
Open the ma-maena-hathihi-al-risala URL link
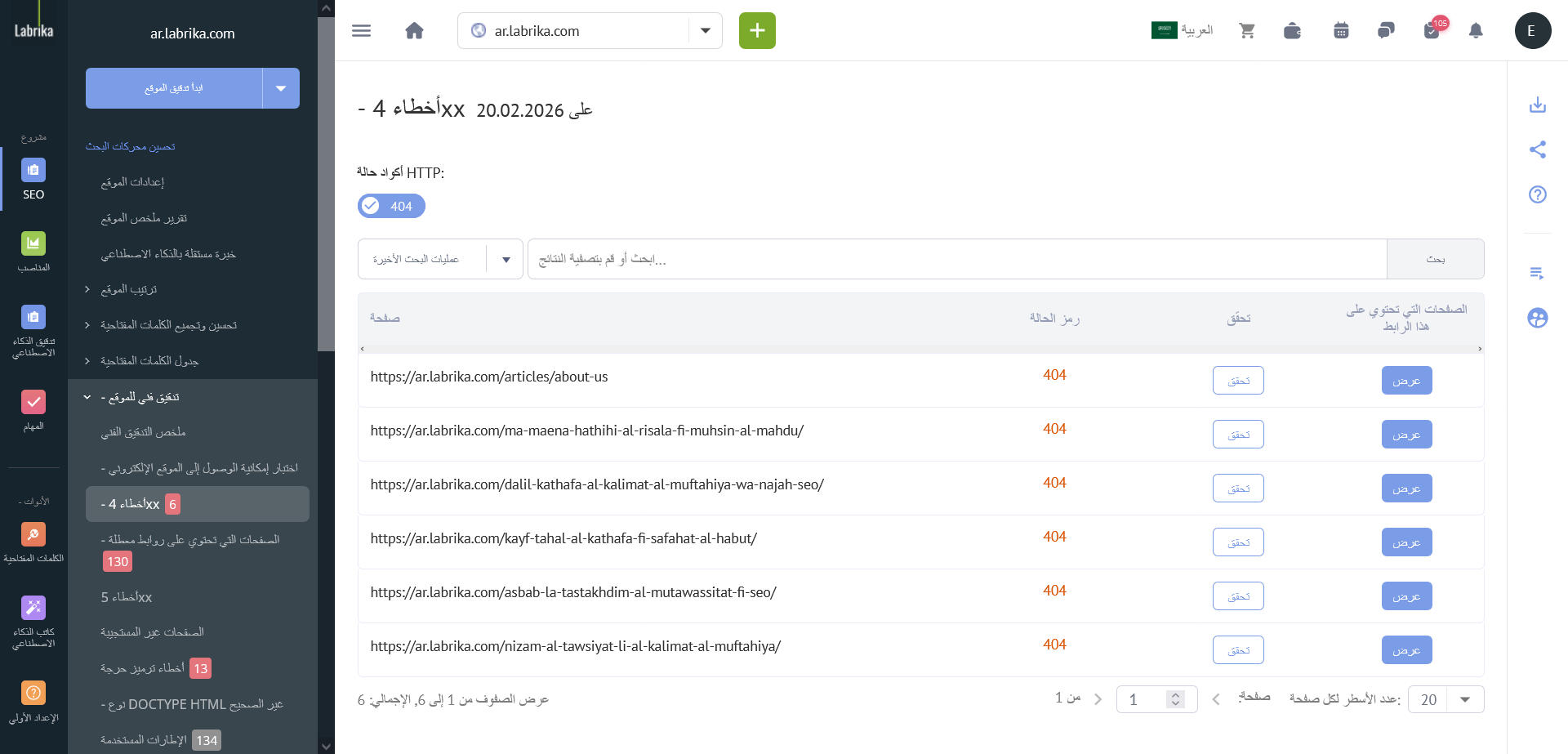586,431
